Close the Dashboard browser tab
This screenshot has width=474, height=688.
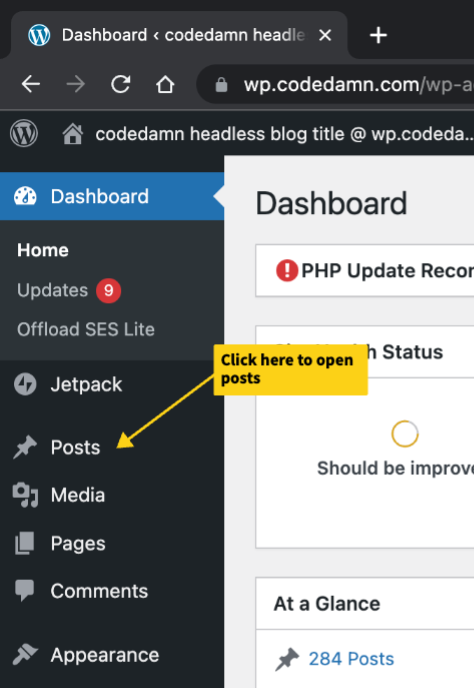tap(325, 35)
